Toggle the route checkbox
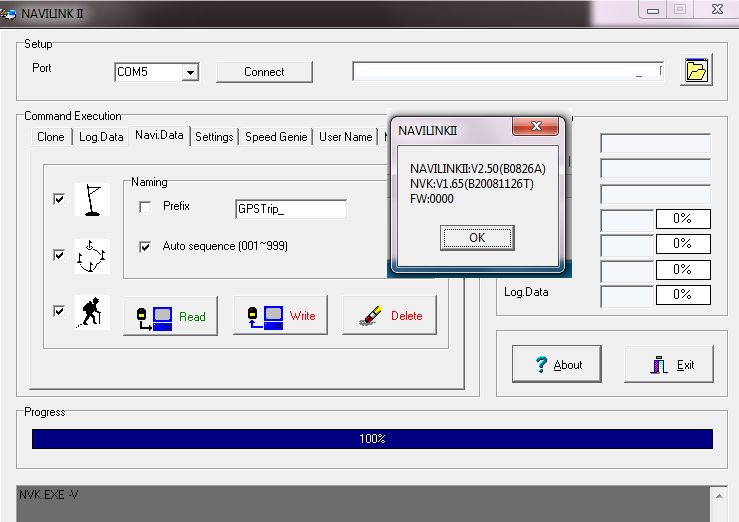Image resolution: width=739 pixels, height=522 pixels. (59, 255)
